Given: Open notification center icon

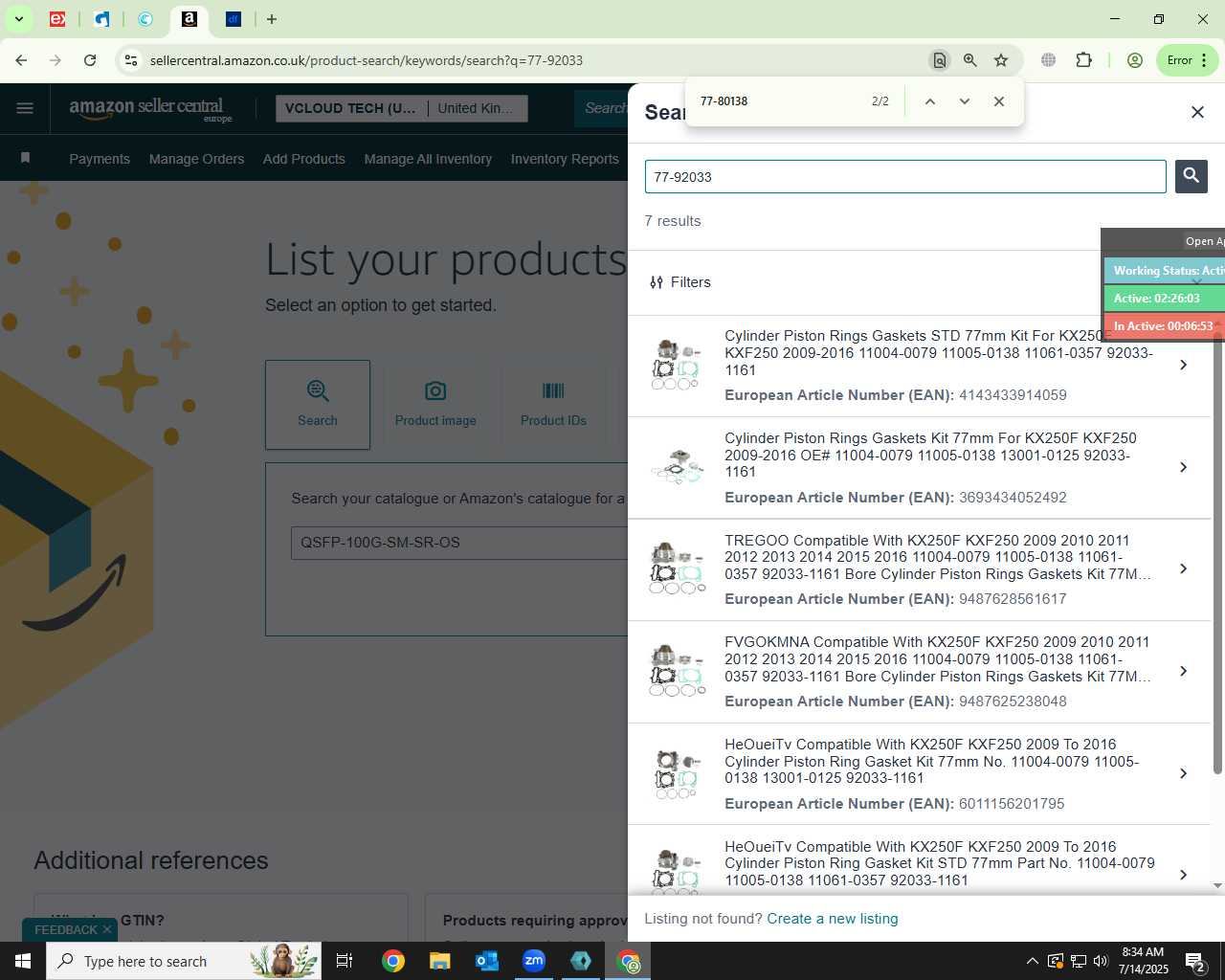Looking at the screenshot, I should (x=1195, y=961).
